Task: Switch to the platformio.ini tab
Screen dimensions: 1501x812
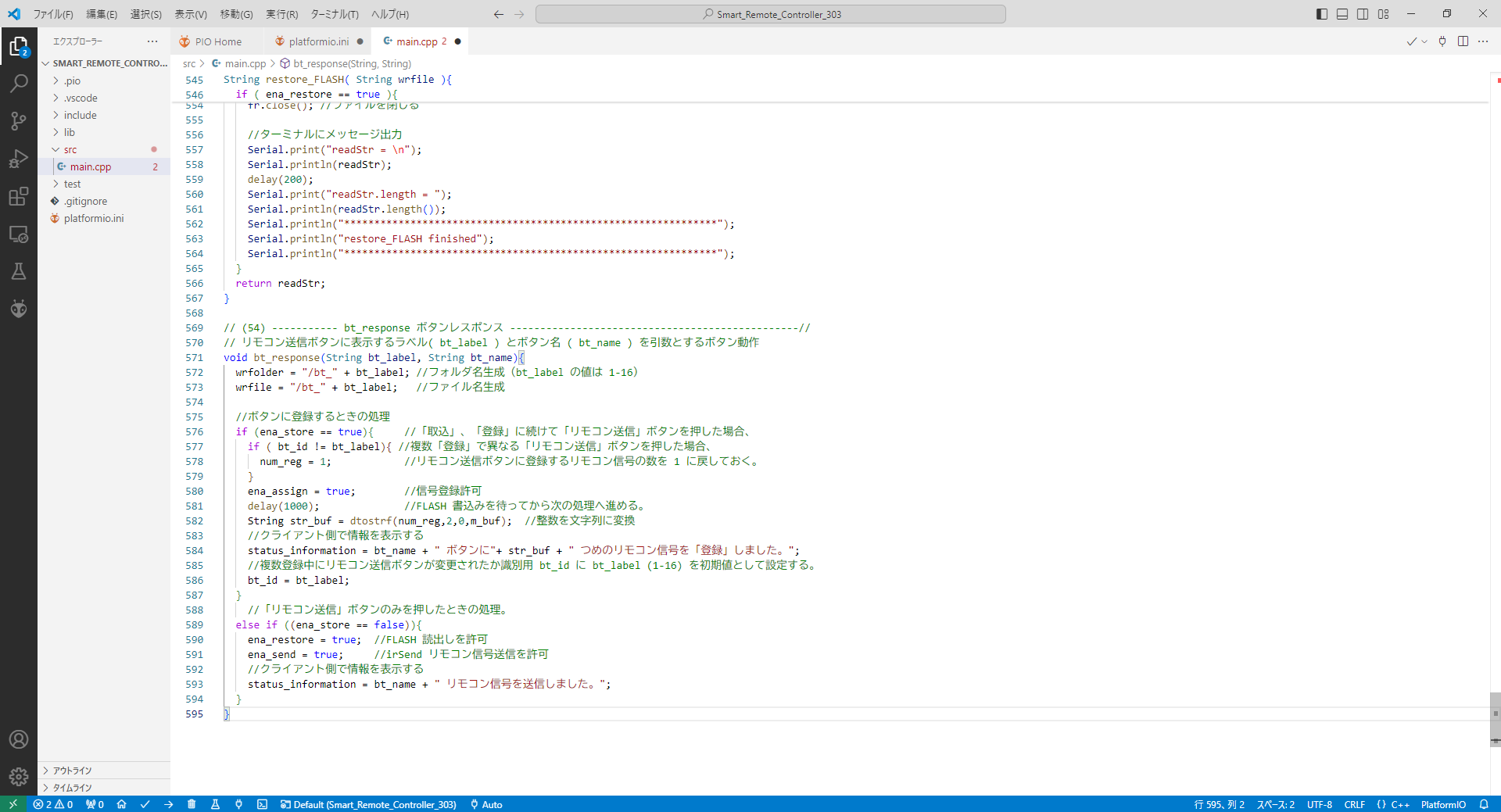Action: tap(318, 41)
